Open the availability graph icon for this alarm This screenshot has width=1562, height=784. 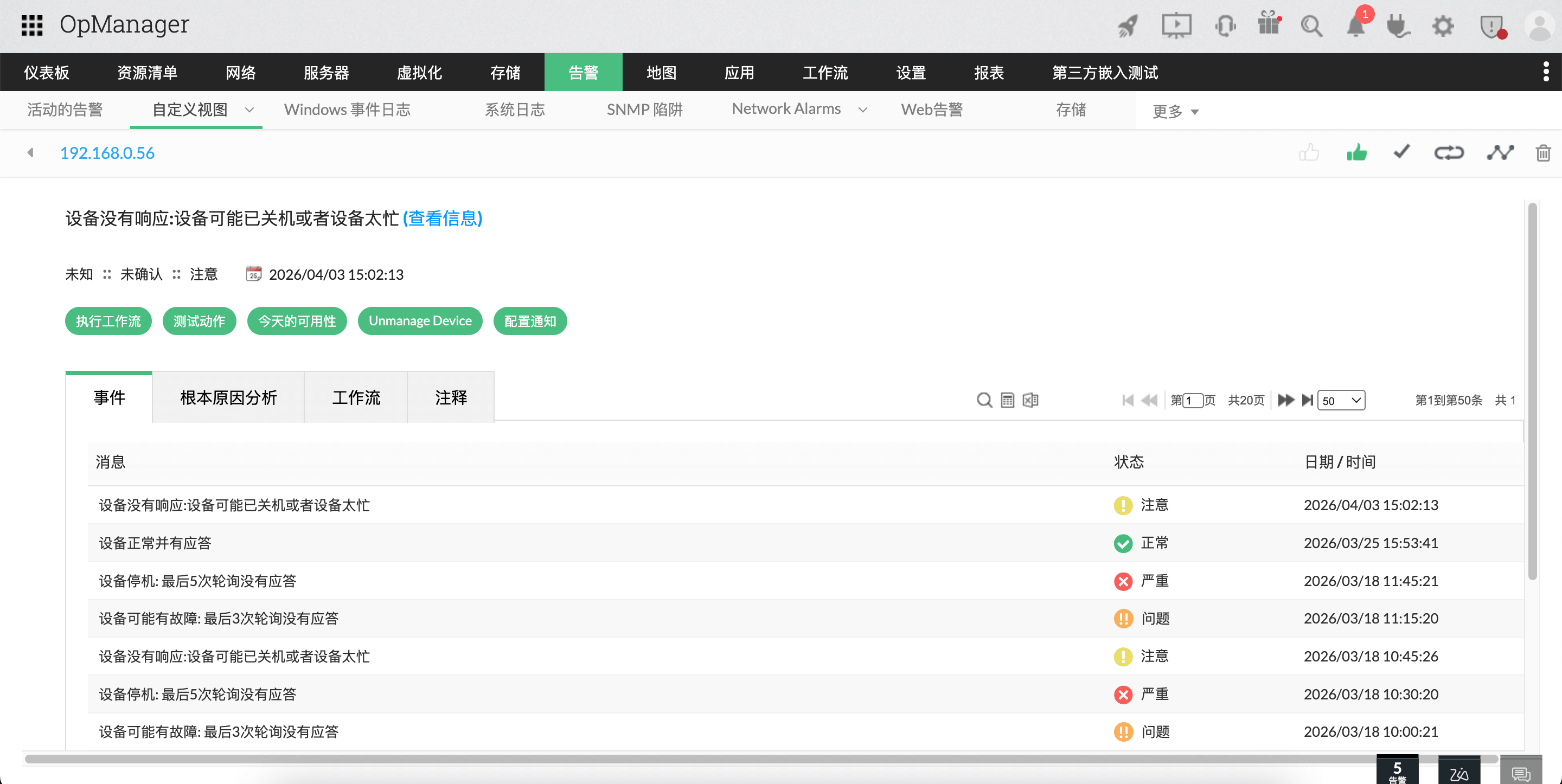click(1500, 152)
